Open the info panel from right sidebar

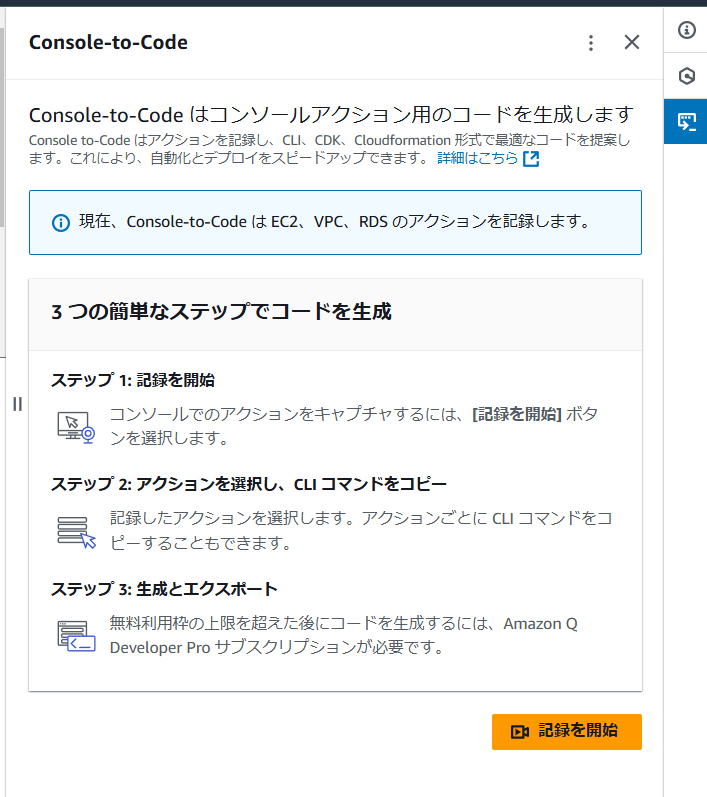click(x=687, y=30)
